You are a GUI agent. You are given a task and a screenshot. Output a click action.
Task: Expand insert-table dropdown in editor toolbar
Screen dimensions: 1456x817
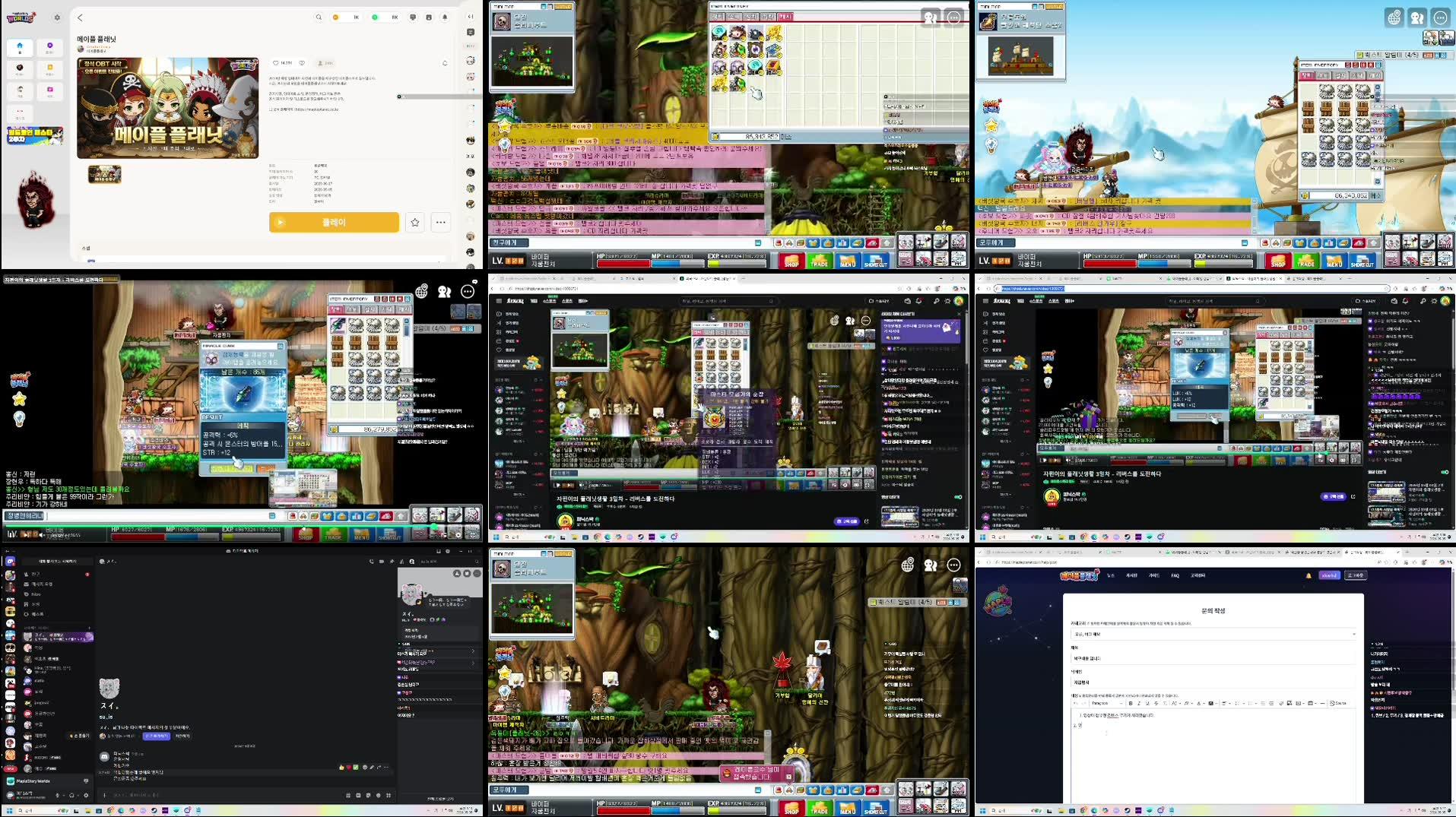click(x=1312, y=703)
